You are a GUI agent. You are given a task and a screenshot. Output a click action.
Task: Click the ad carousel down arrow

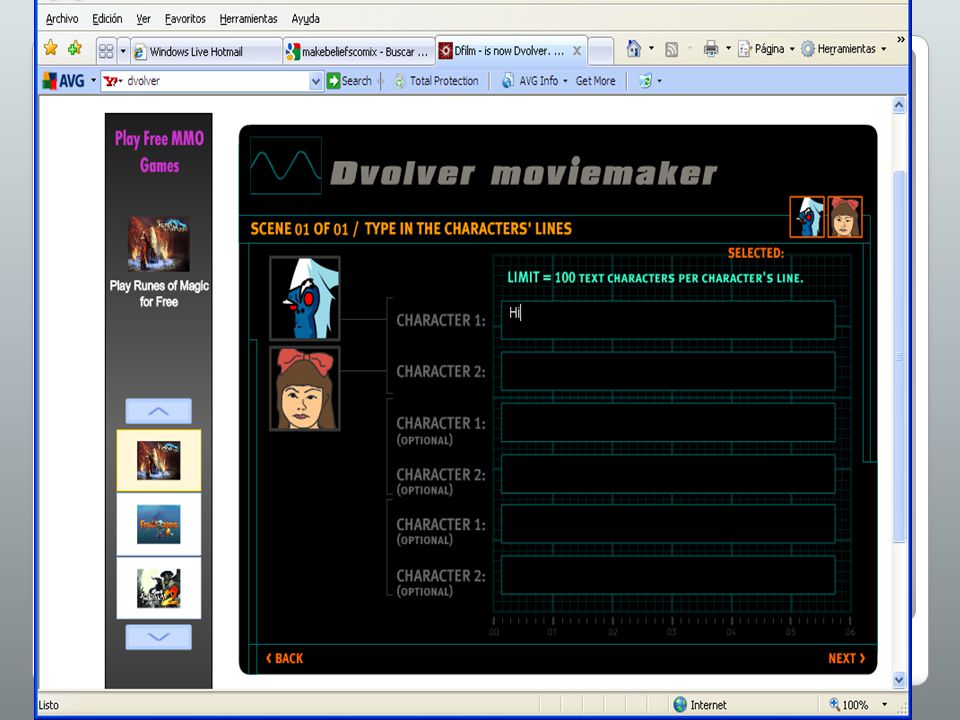point(159,637)
